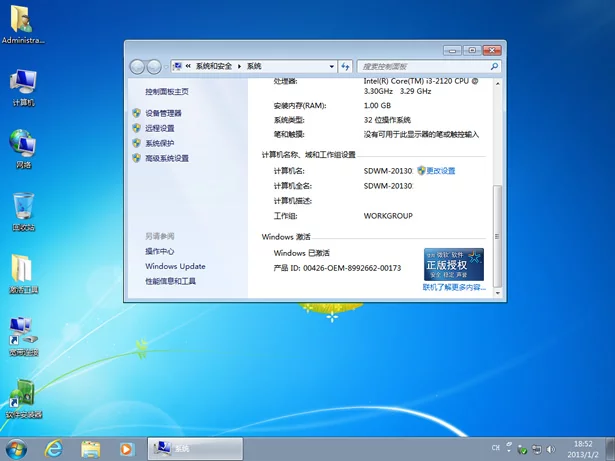Click the scrollbar up arrow
The height and width of the screenshot is (461, 615).
(497, 84)
